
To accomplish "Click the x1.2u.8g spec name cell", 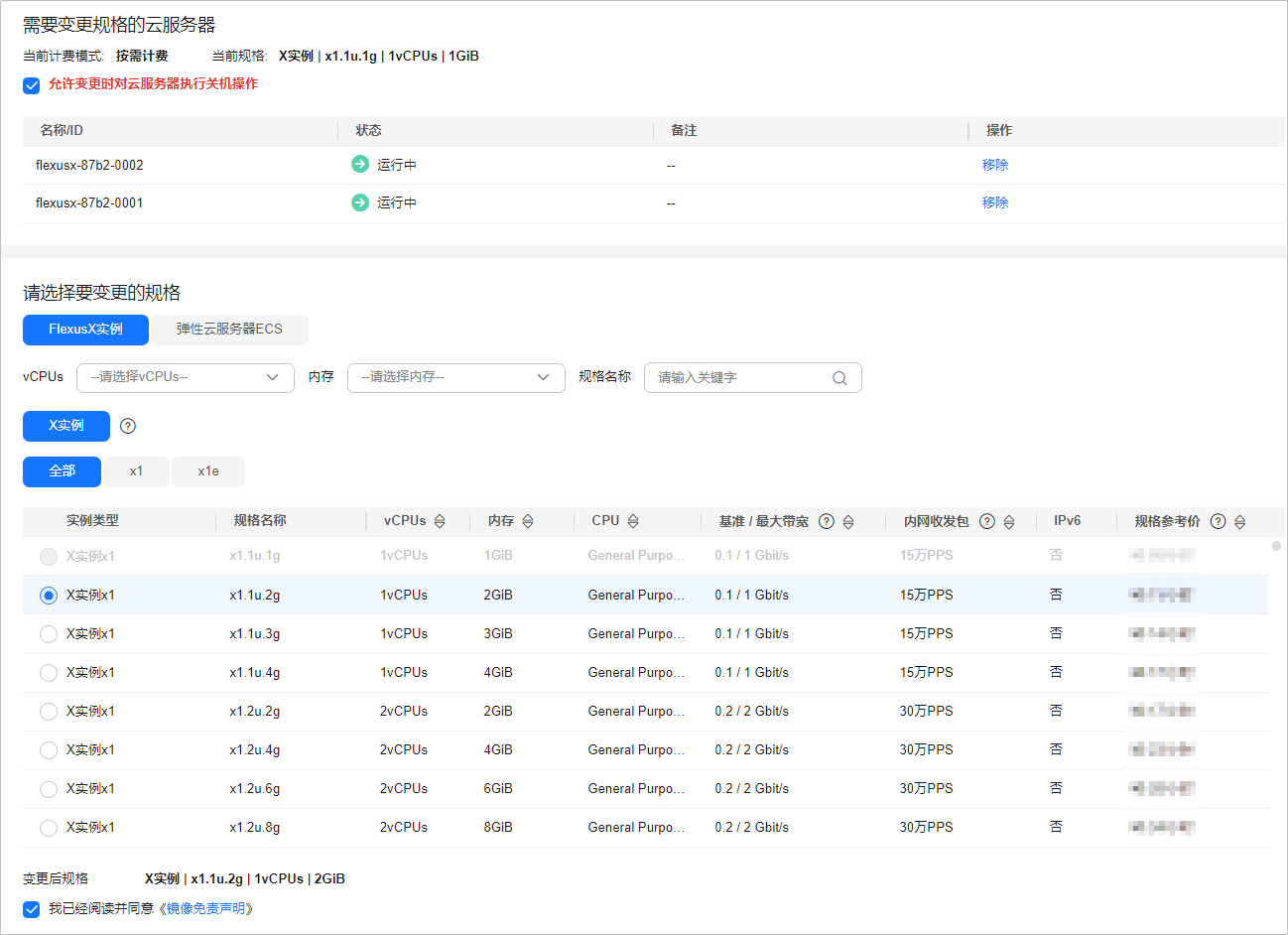I will 255,828.
